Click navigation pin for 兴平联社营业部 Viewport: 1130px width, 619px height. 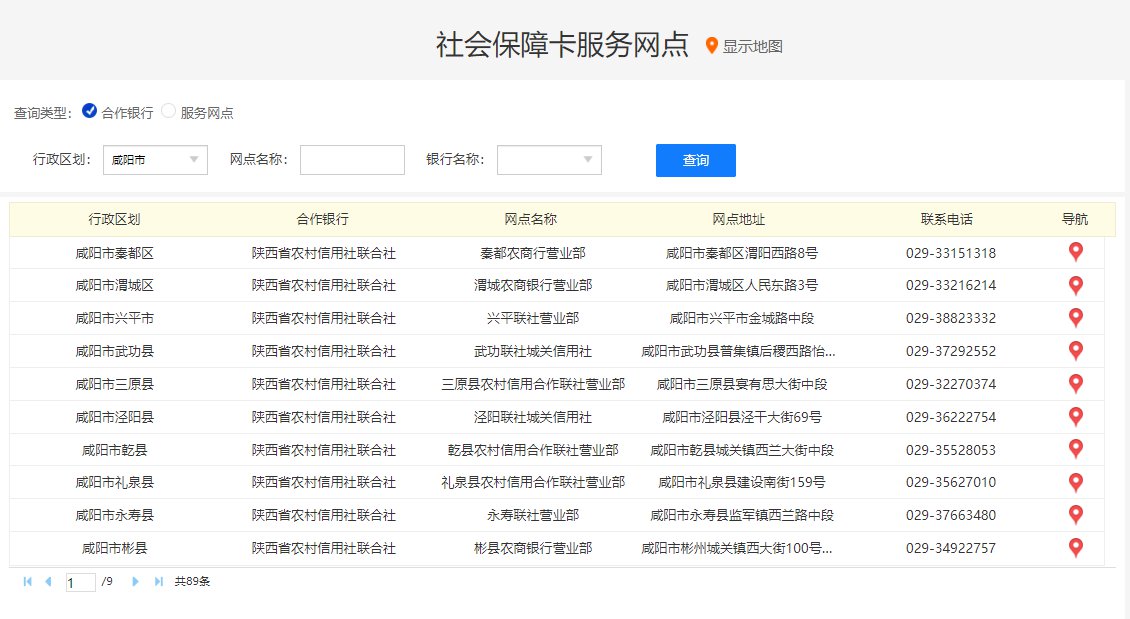pos(1076,318)
